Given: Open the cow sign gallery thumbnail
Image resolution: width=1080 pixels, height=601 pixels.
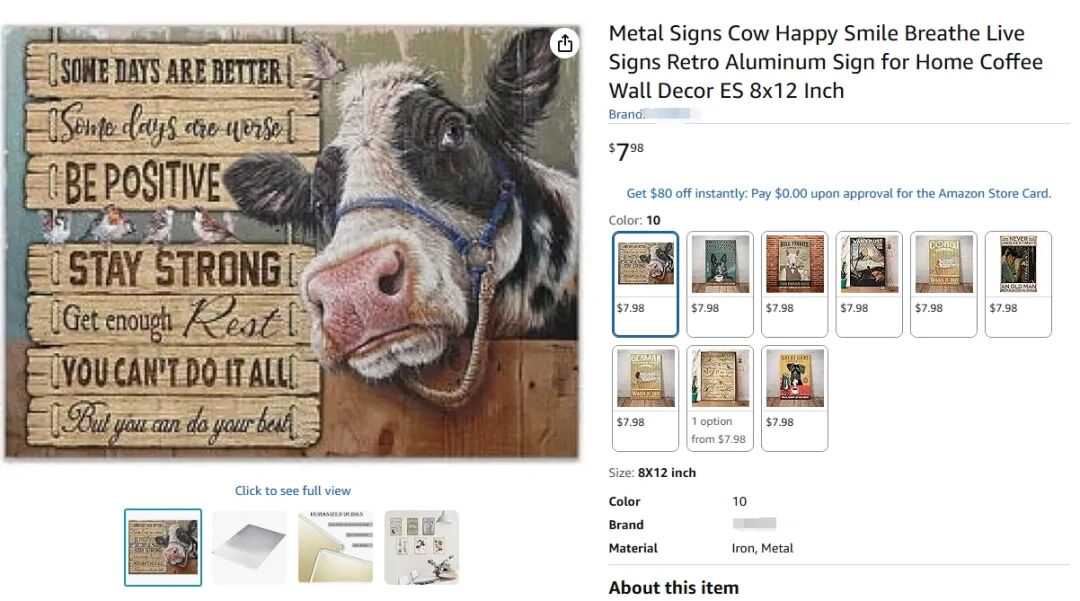Looking at the screenshot, I should pyautogui.click(x=163, y=547).
